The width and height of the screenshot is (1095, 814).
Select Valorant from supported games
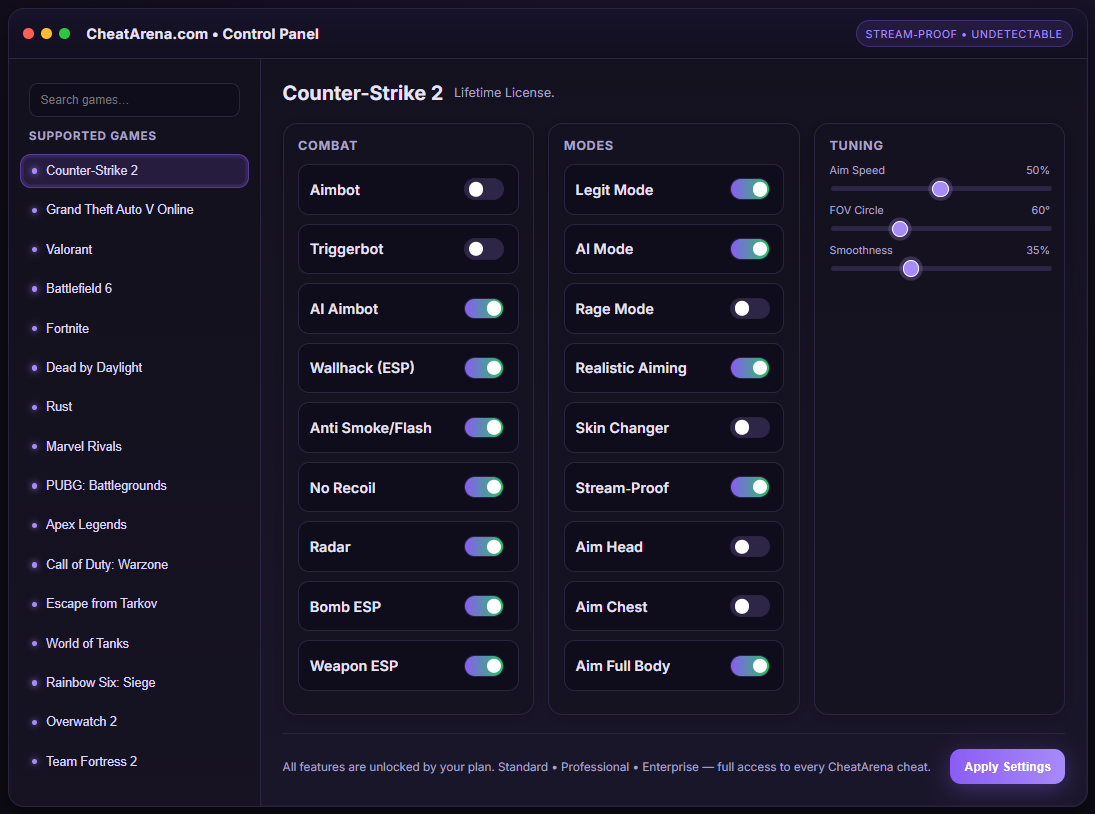(x=134, y=249)
